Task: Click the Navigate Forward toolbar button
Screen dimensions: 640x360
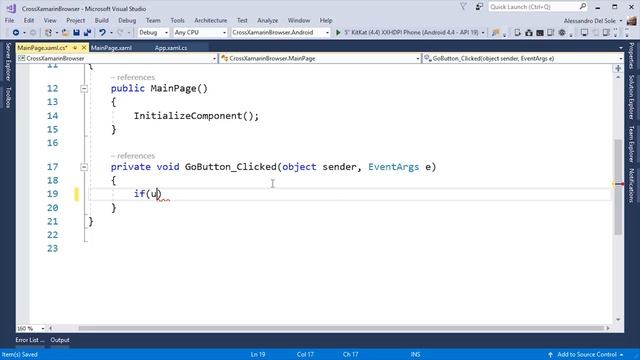Action: click(x=33, y=32)
